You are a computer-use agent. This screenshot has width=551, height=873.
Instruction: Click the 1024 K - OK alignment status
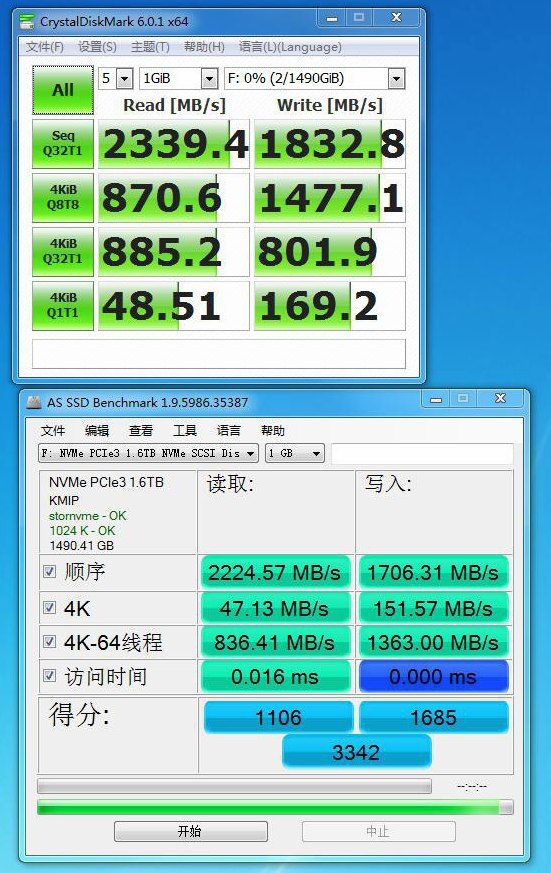point(82,531)
